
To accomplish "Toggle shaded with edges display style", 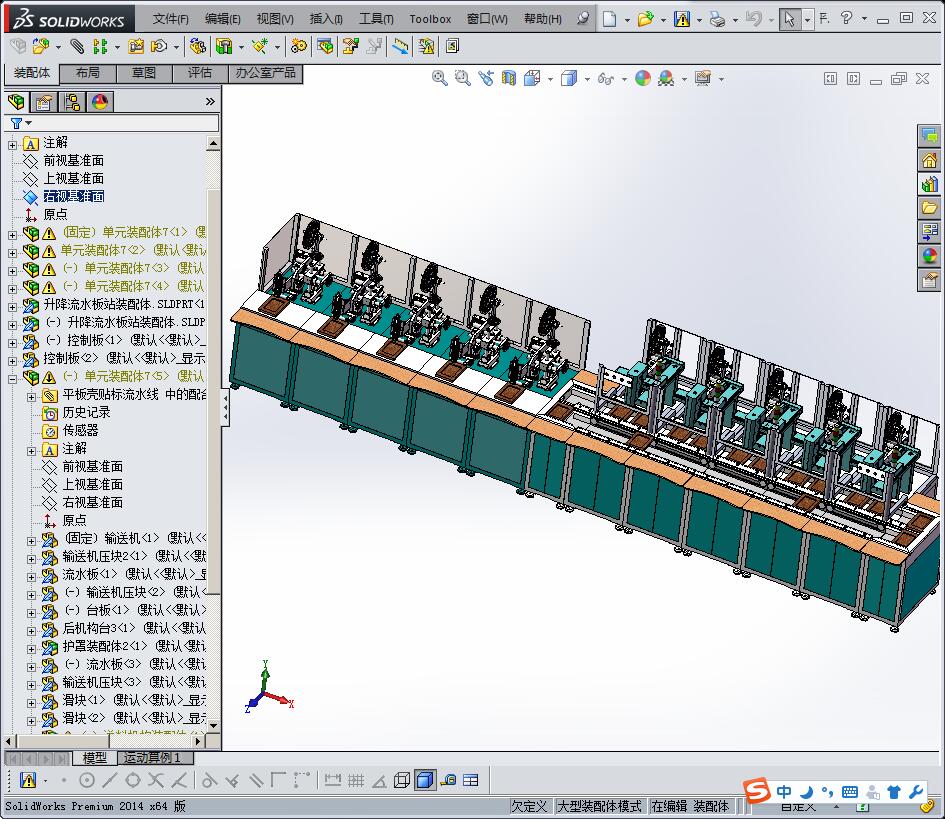I will (568, 78).
